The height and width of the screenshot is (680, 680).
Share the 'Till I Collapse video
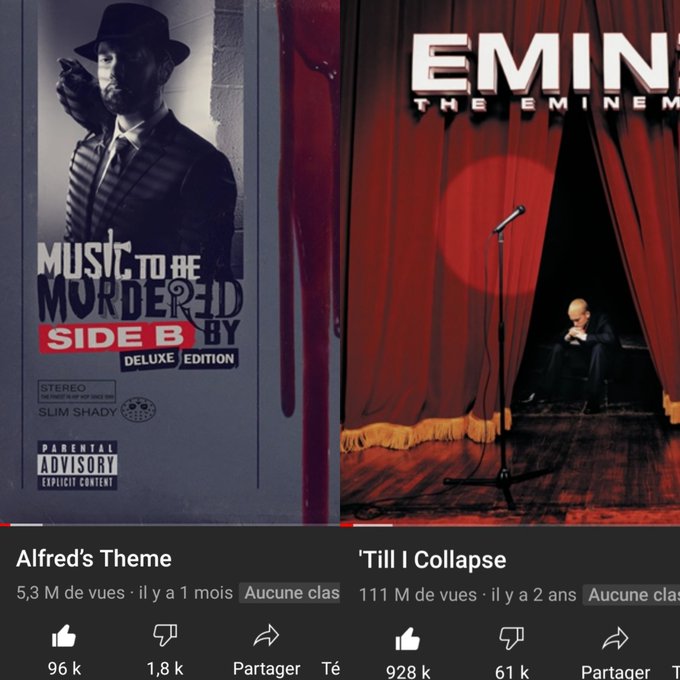click(x=615, y=638)
